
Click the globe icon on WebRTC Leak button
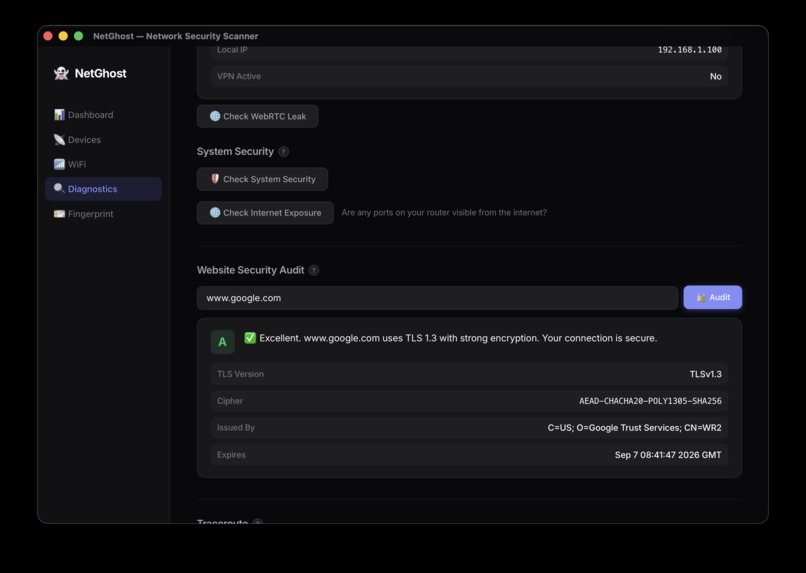(215, 116)
